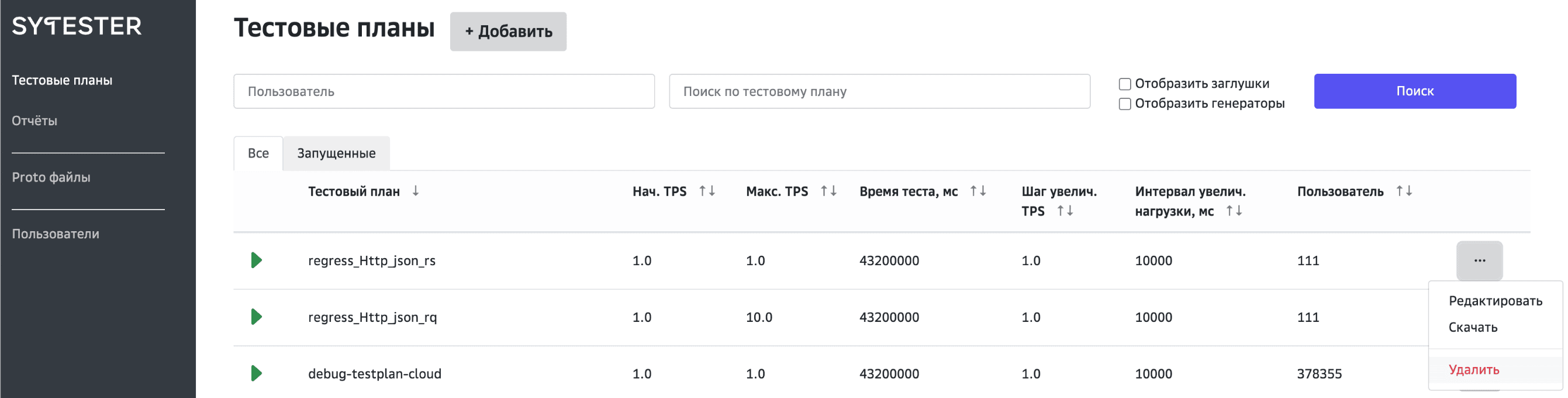Toggle sorting on Макс. TPS column
Image resolution: width=1568 pixels, height=398 pixels.
(x=828, y=191)
